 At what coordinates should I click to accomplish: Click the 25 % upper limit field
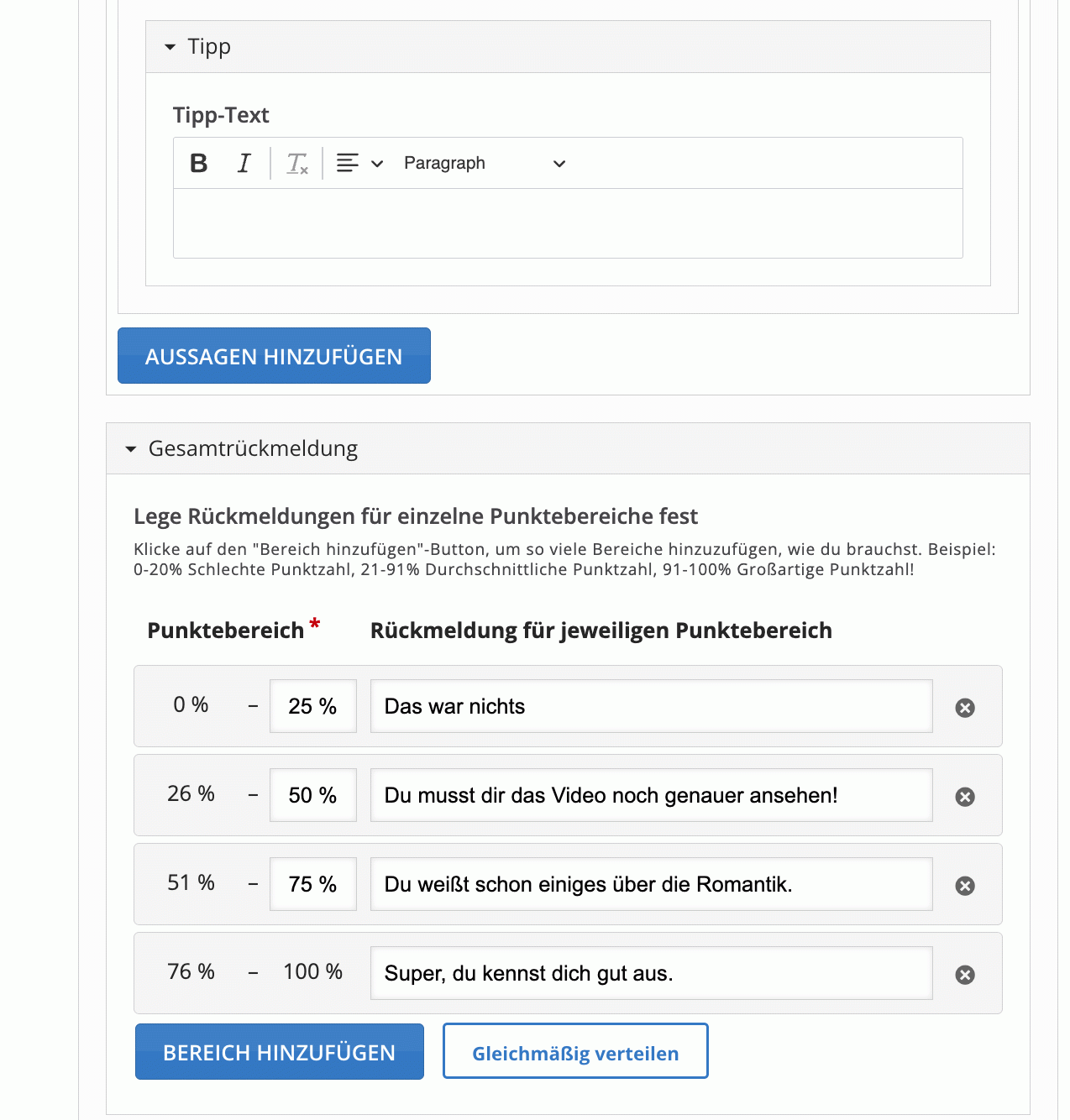click(x=312, y=706)
